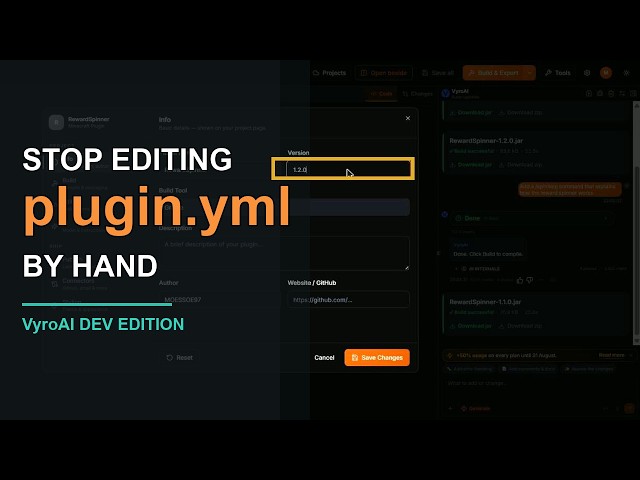Click the thumbs up icon
This screenshot has width=640, height=480.
point(520,280)
